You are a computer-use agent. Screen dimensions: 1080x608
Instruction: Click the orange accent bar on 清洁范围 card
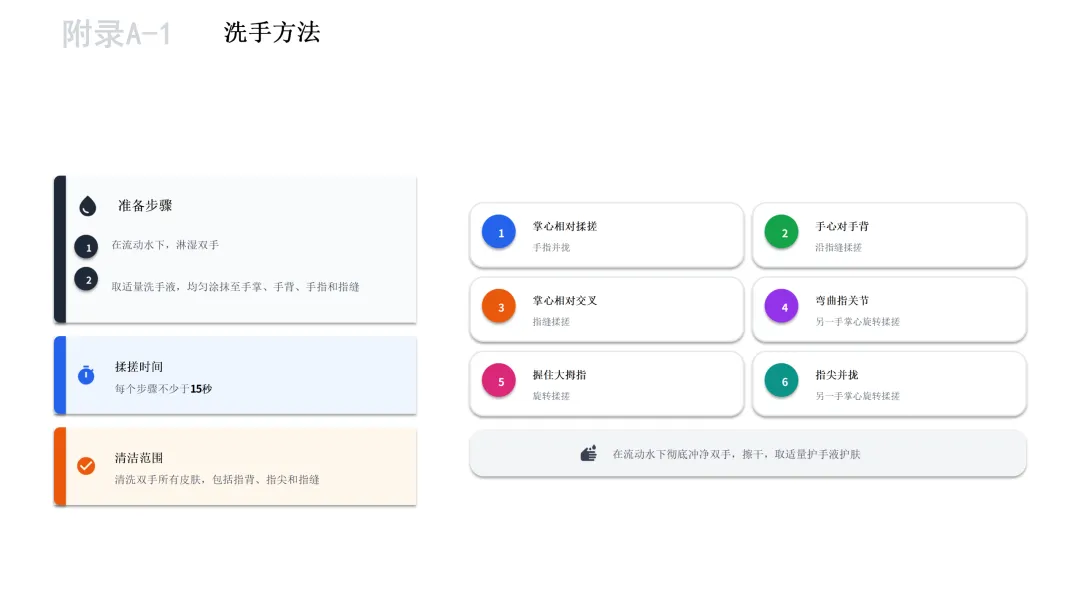tap(60, 467)
